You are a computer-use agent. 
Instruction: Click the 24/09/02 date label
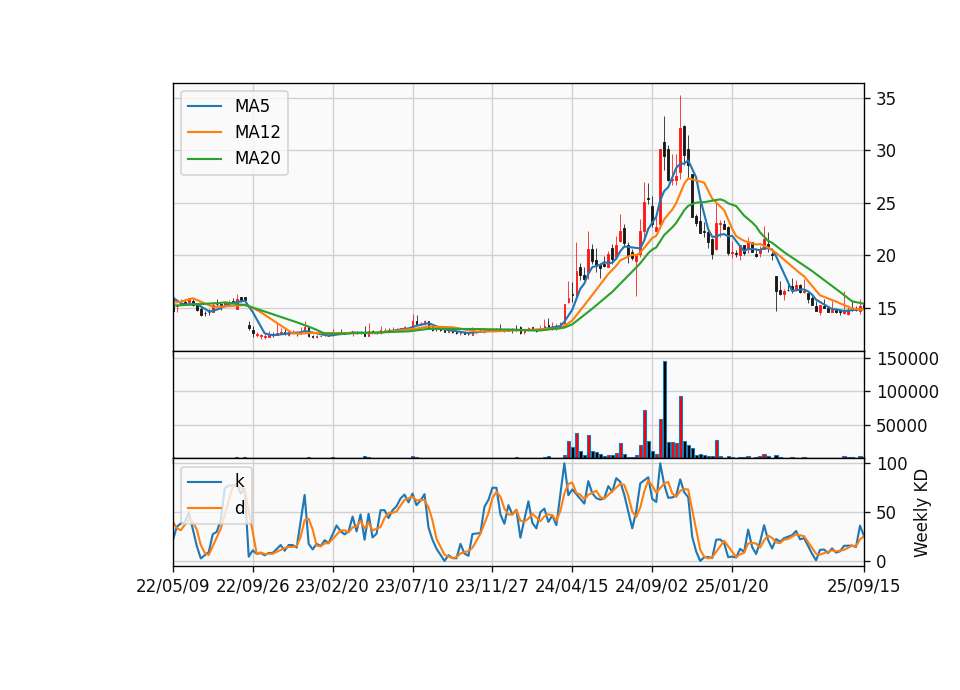651,586
